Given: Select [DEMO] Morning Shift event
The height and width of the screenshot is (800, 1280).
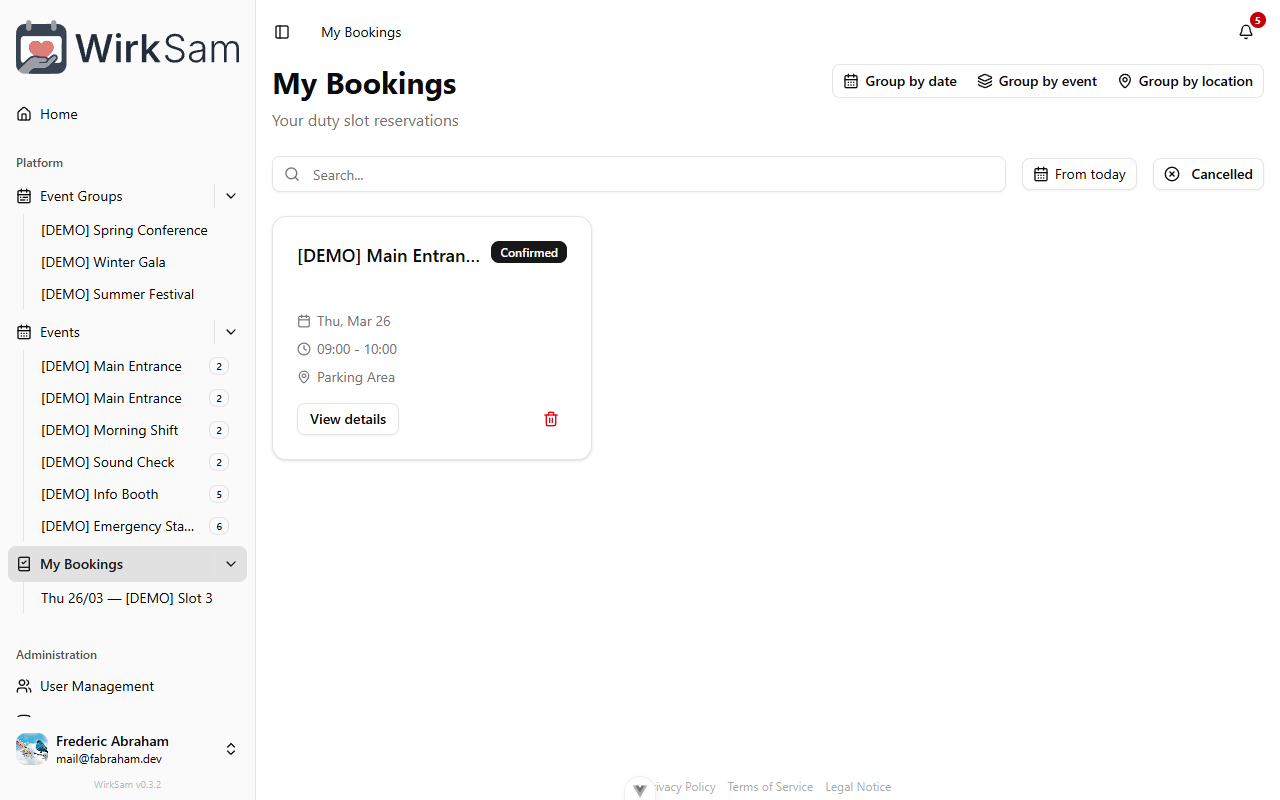Looking at the screenshot, I should click(x=110, y=430).
